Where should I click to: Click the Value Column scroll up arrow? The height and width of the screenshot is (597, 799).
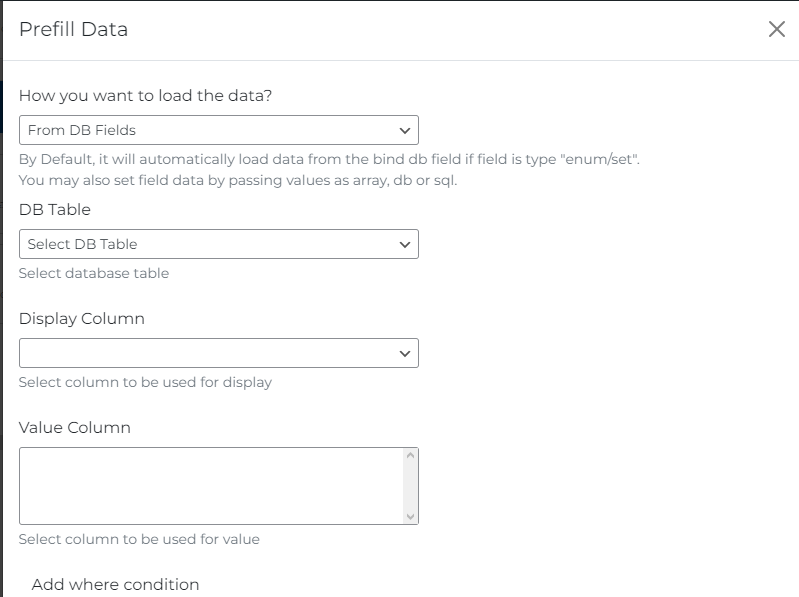pyautogui.click(x=410, y=455)
